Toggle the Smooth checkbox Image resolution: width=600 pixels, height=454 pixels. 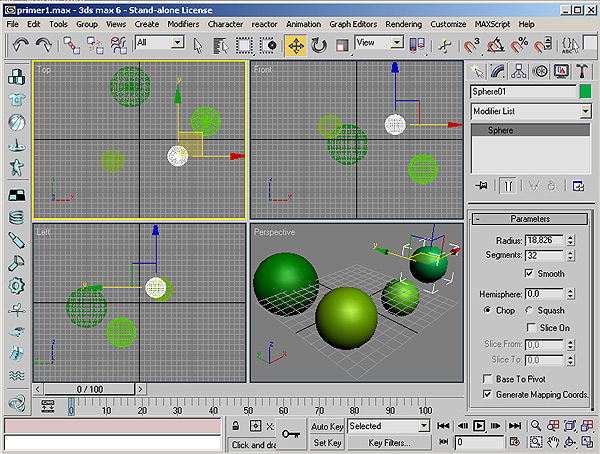point(529,273)
